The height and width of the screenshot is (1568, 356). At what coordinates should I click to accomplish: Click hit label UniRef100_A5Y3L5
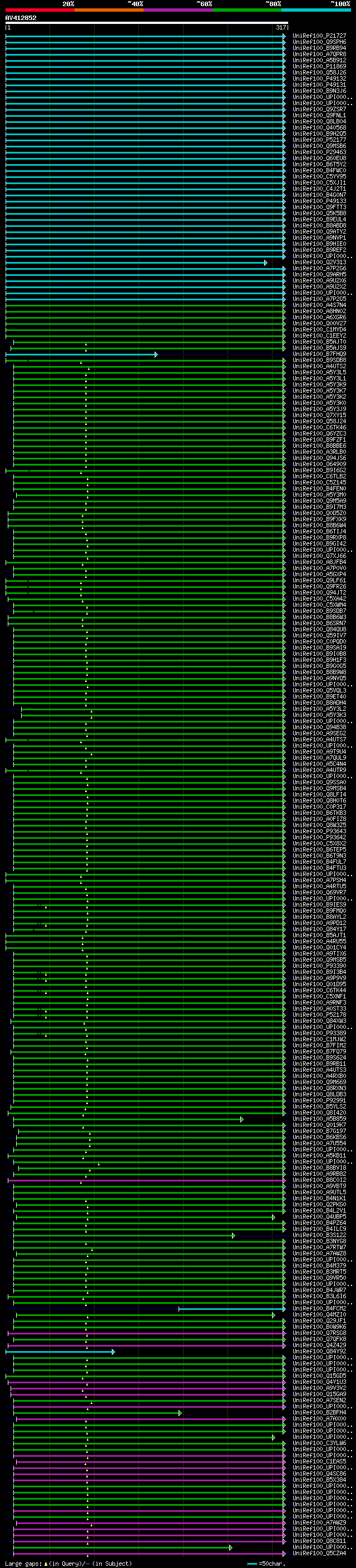[x=319, y=373]
